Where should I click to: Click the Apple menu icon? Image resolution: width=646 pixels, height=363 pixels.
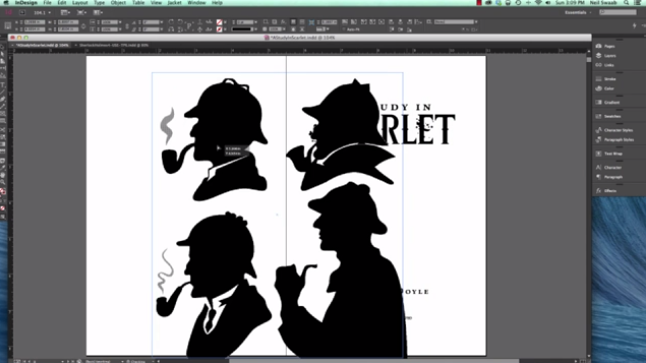(6, 2)
